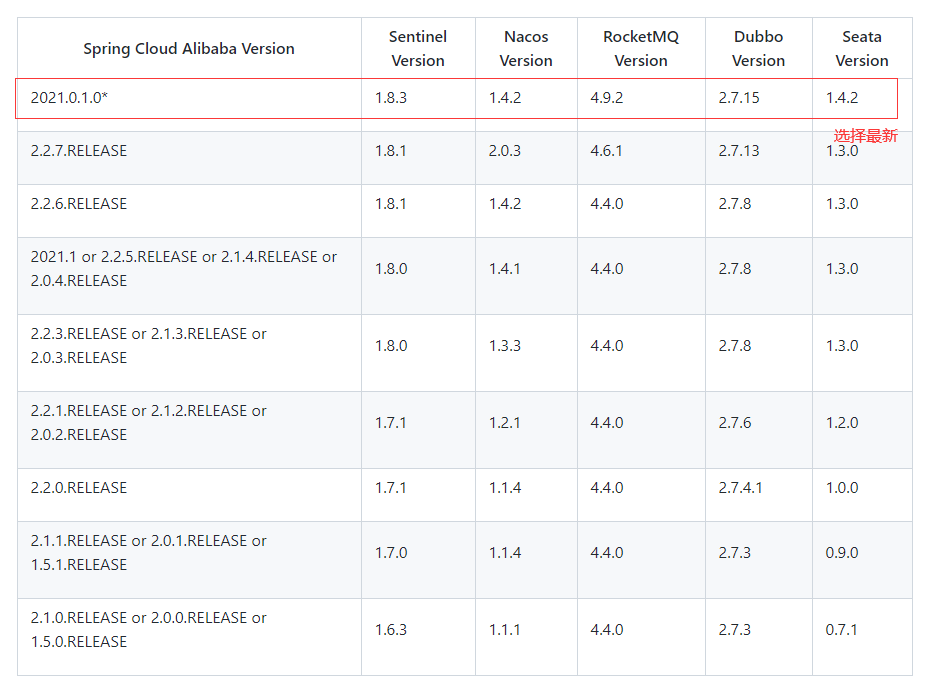Click the Dubbo Version column header
926x695 pixels.
coord(758,48)
